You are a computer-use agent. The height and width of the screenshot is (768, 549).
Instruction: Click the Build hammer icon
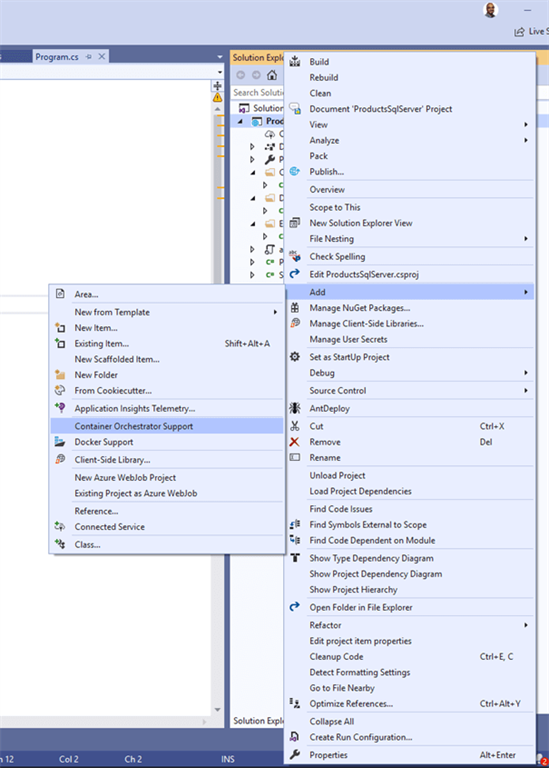pyautogui.click(x=295, y=62)
